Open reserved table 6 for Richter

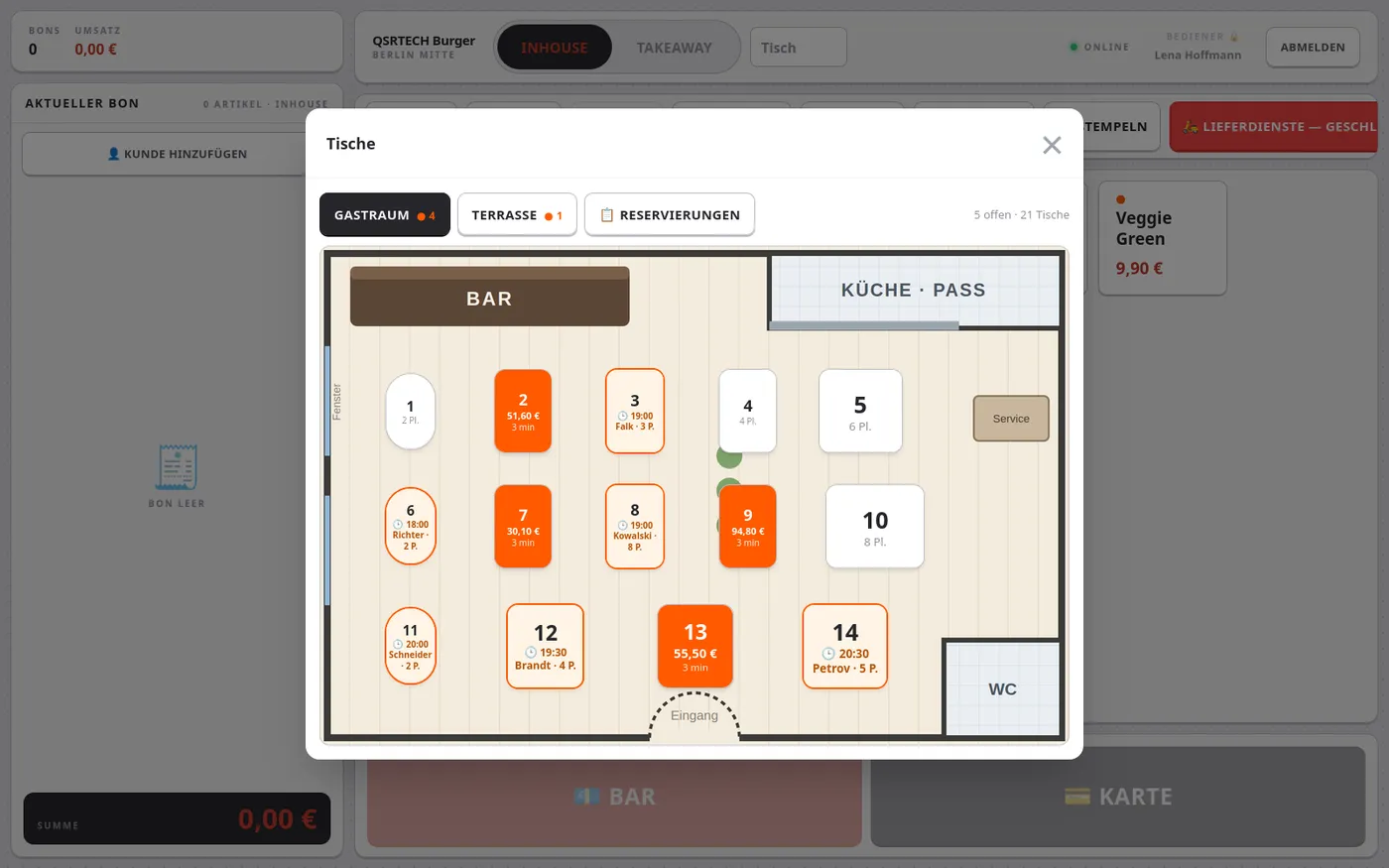click(411, 527)
